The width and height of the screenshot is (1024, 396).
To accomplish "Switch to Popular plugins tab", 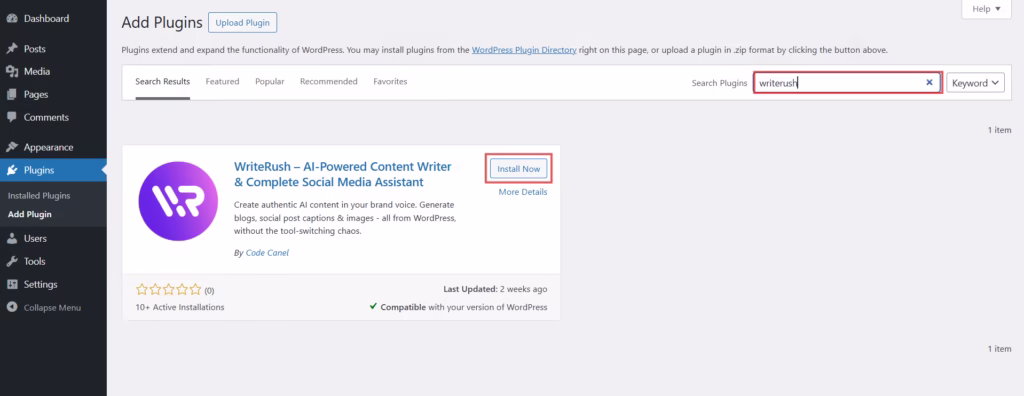I will click(x=270, y=82).
